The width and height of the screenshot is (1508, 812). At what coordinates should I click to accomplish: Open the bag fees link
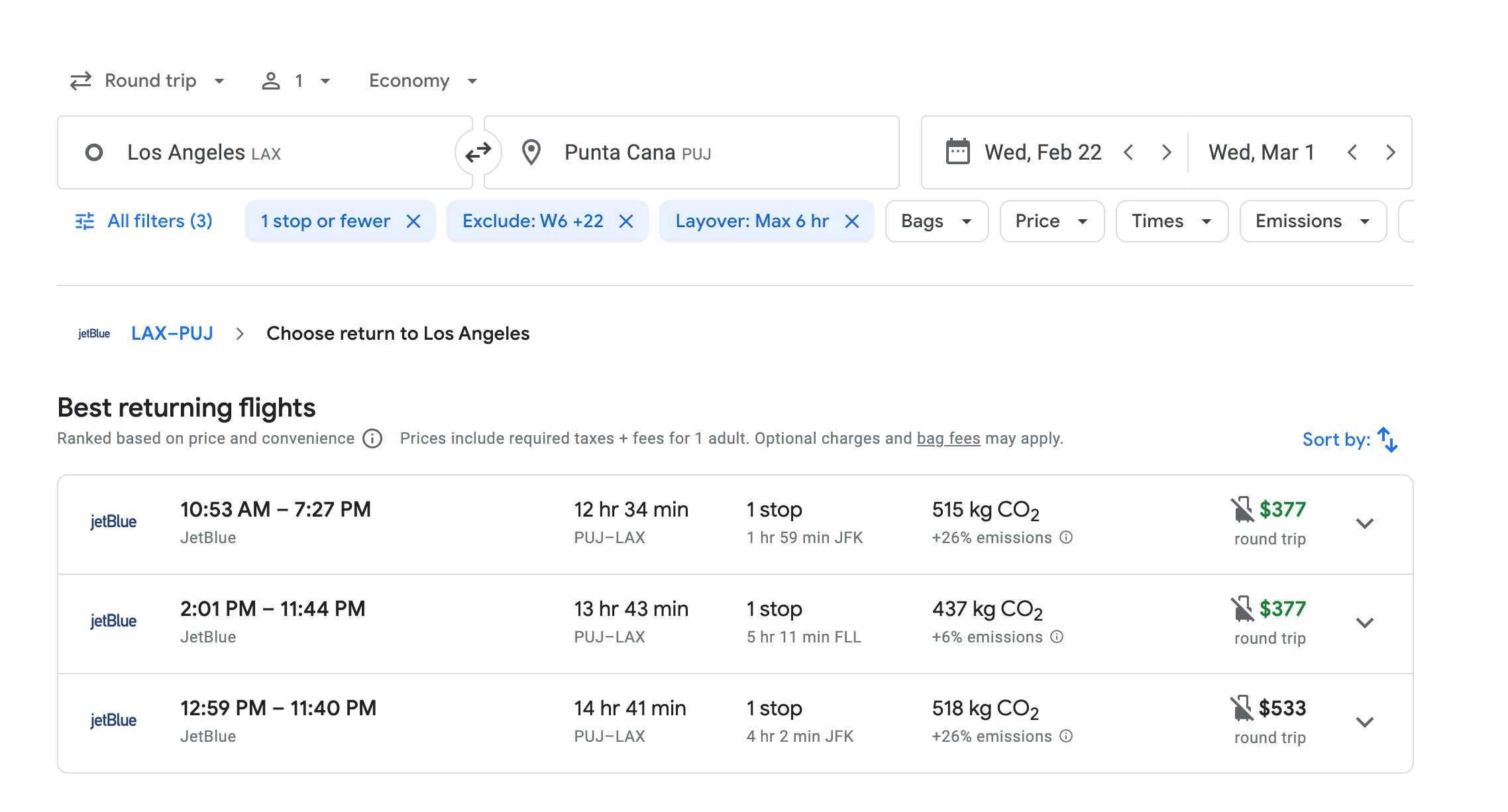[948, 438]
